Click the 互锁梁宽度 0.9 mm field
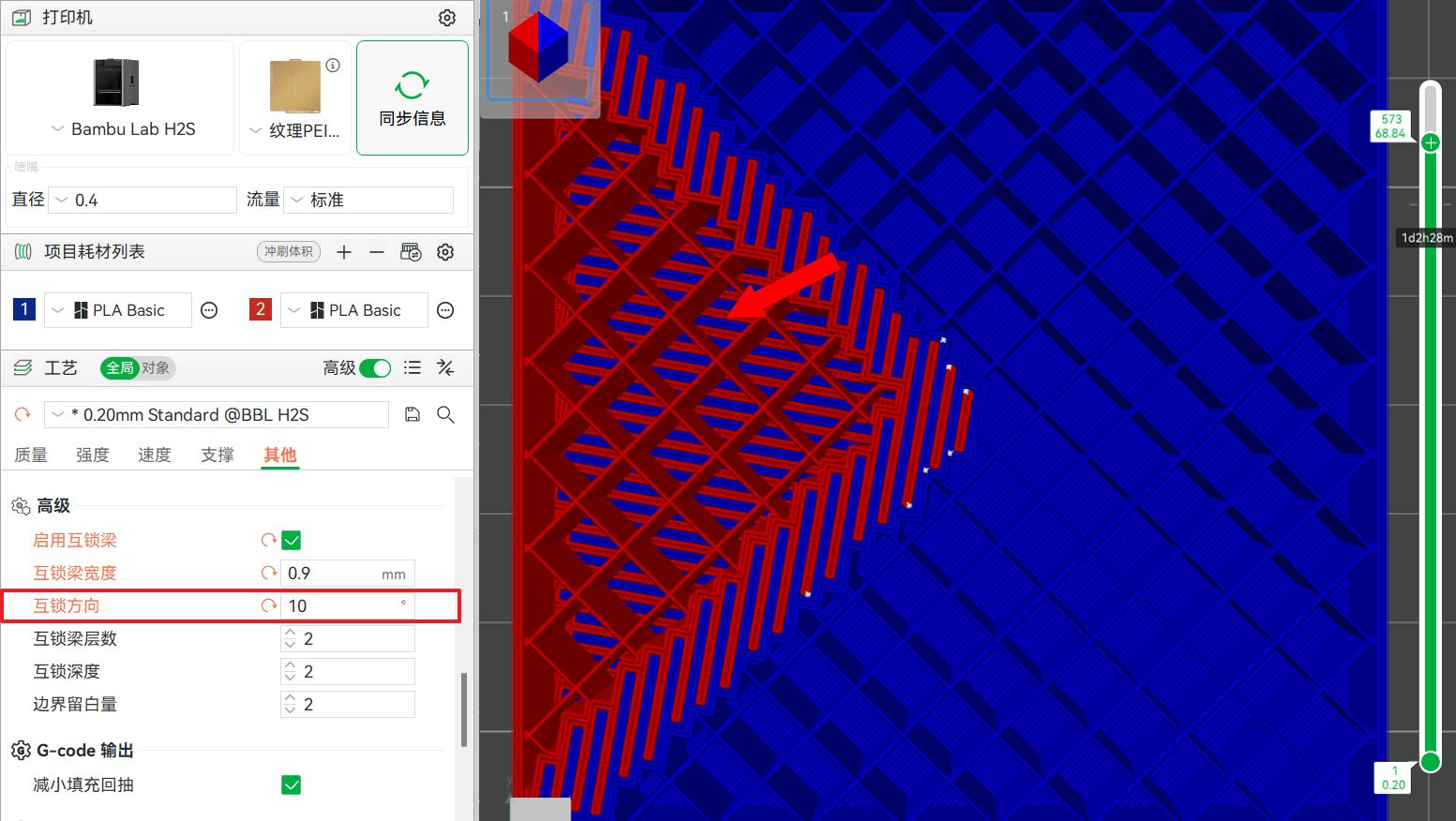The width and height of the screenshot is (1456, 821). coord(348,573)
